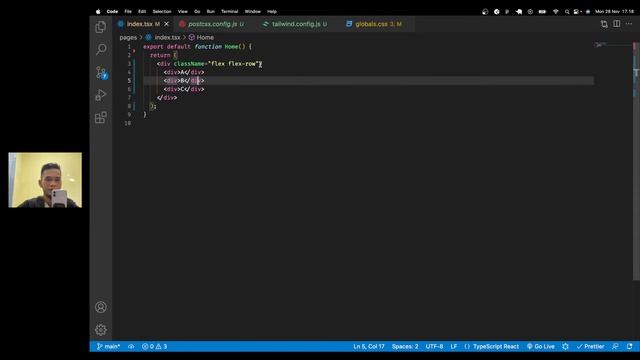
Task: Start the Go Live server
Action: pyautogui.click(x=540, y=347)
